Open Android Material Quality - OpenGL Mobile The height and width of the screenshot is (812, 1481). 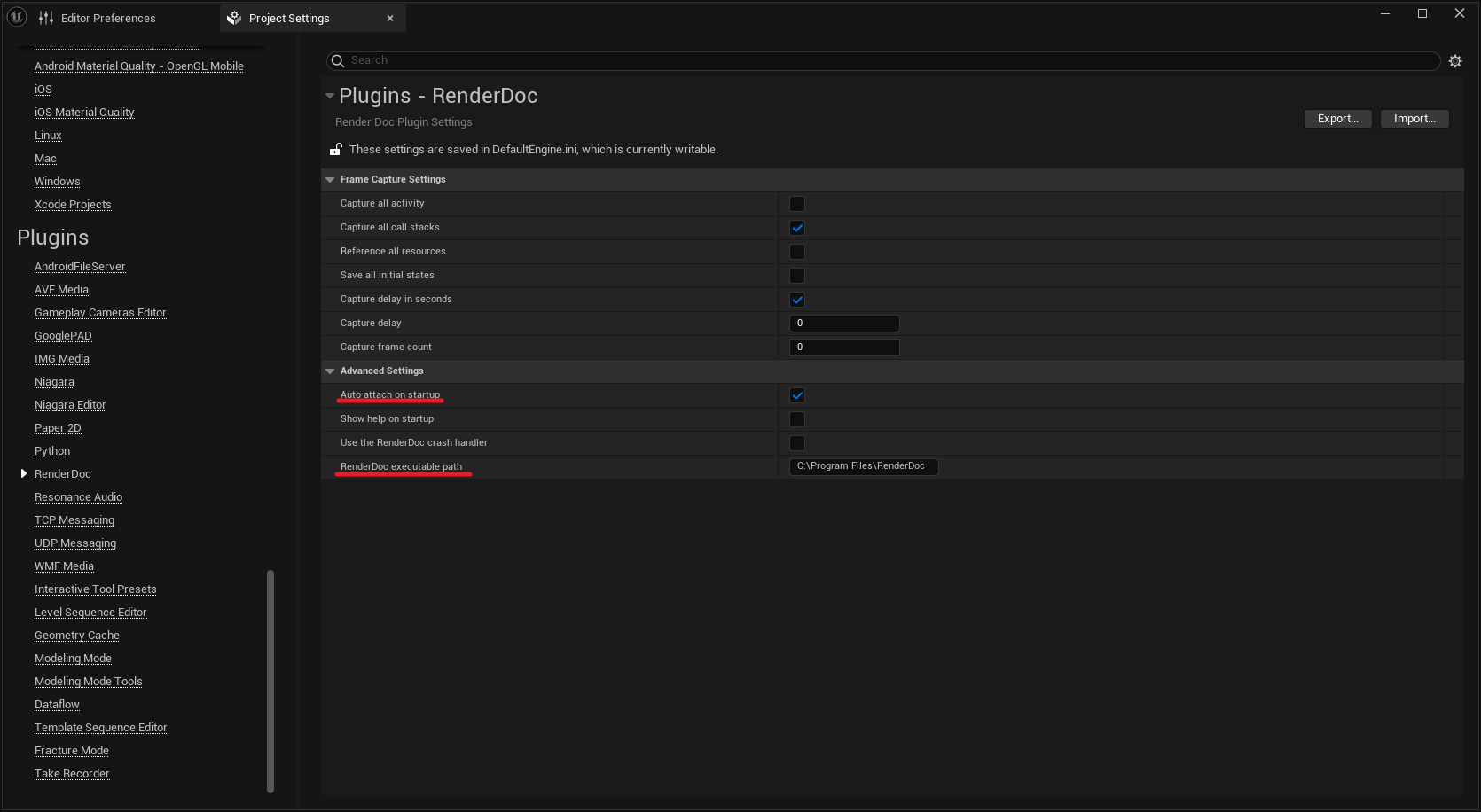(139, 66)
